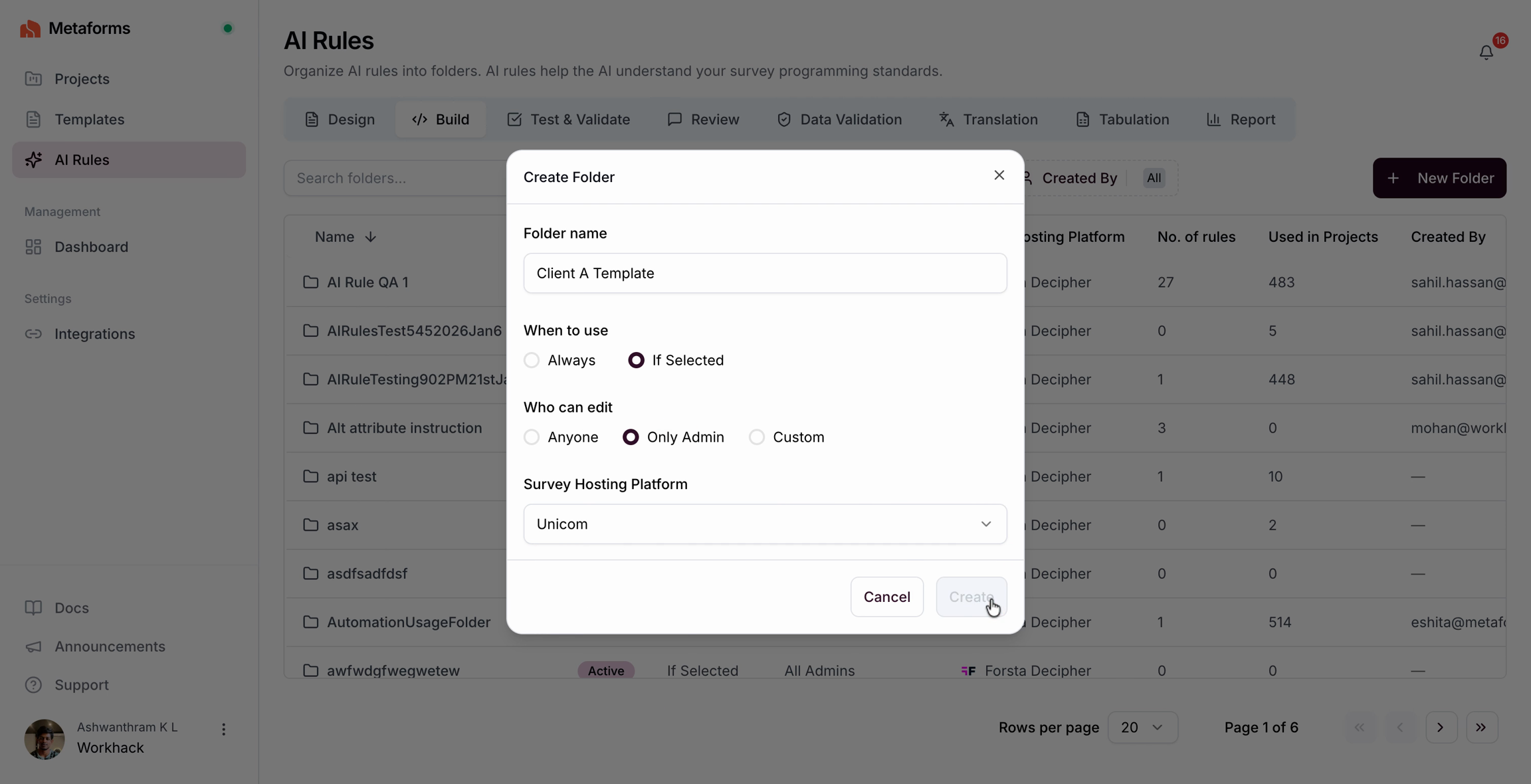Screen dimensions: 1531x784
Task: Open the notifications bell icon
Action: [1486, 52]
